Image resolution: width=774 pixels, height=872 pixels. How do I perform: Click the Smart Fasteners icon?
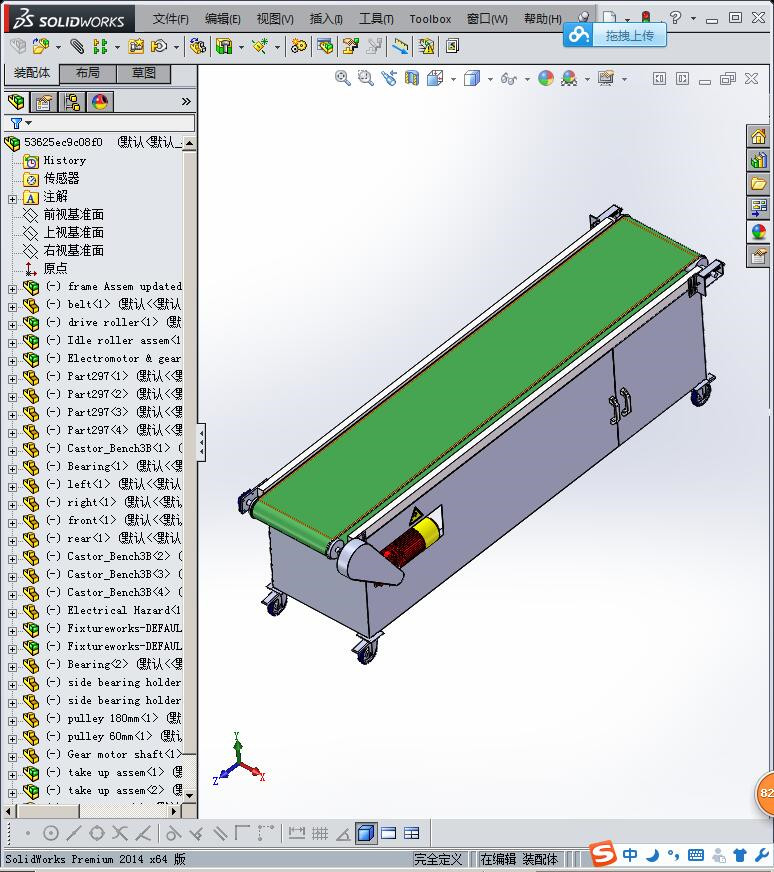pyautogui.click(x=136, y=46)
